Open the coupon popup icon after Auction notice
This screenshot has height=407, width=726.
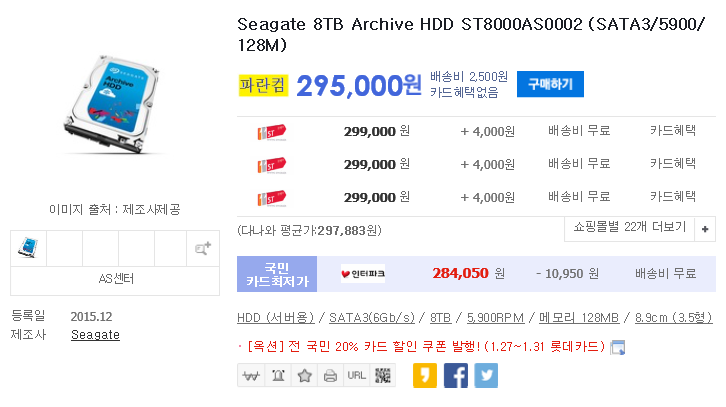(x=618, y=347)
